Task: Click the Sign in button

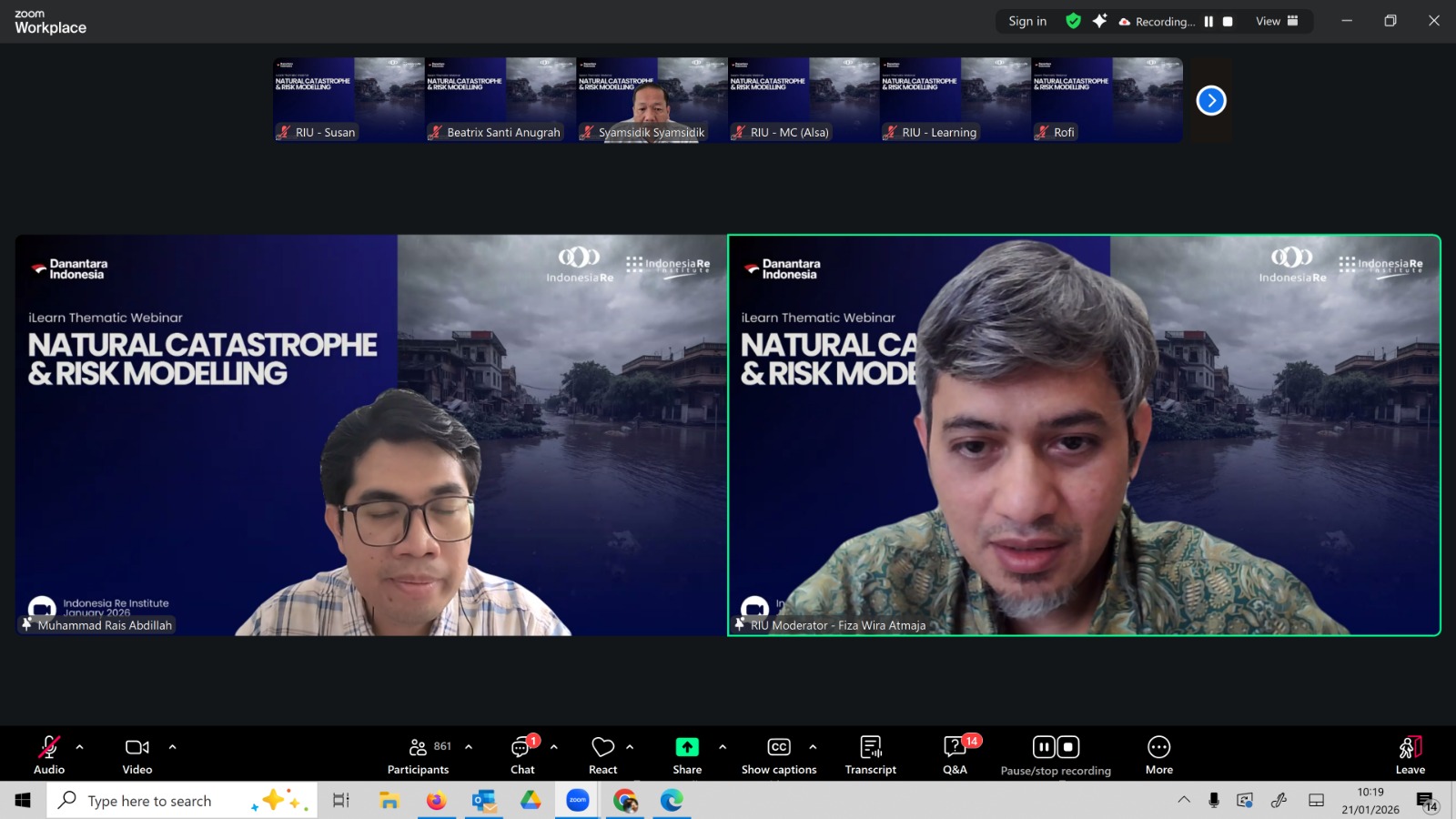Action: pyautogui.click(x=1027, y=21)
